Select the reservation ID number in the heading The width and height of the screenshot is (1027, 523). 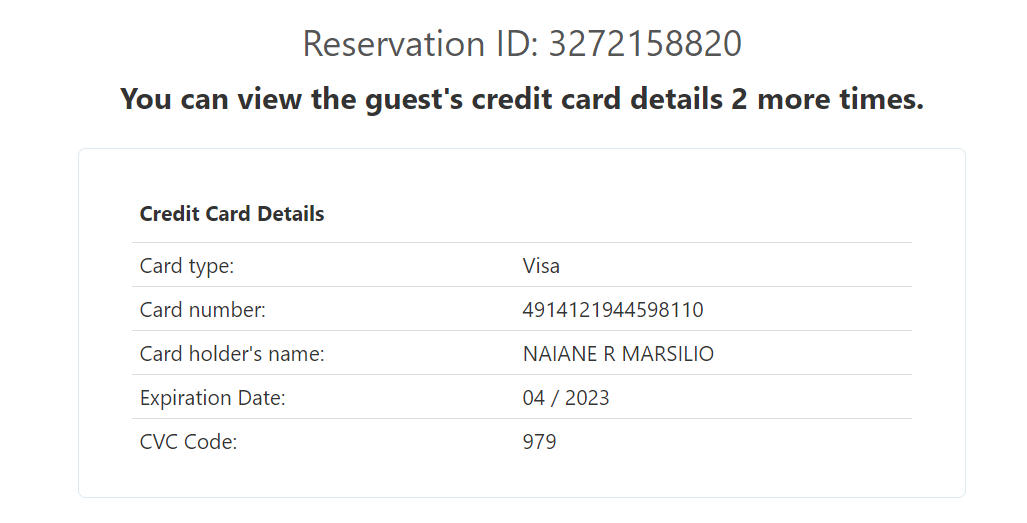tap(645, 44)
